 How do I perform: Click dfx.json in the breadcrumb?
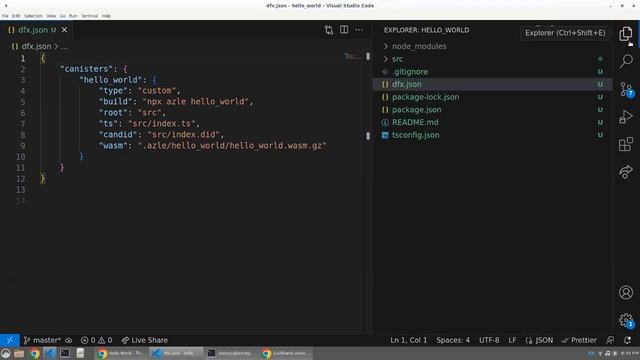coord(36,46)
